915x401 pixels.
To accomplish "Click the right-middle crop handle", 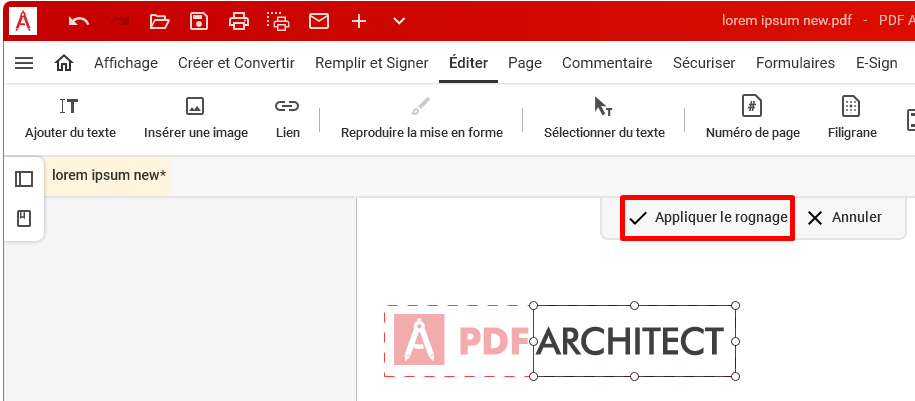I will [735, 341].
